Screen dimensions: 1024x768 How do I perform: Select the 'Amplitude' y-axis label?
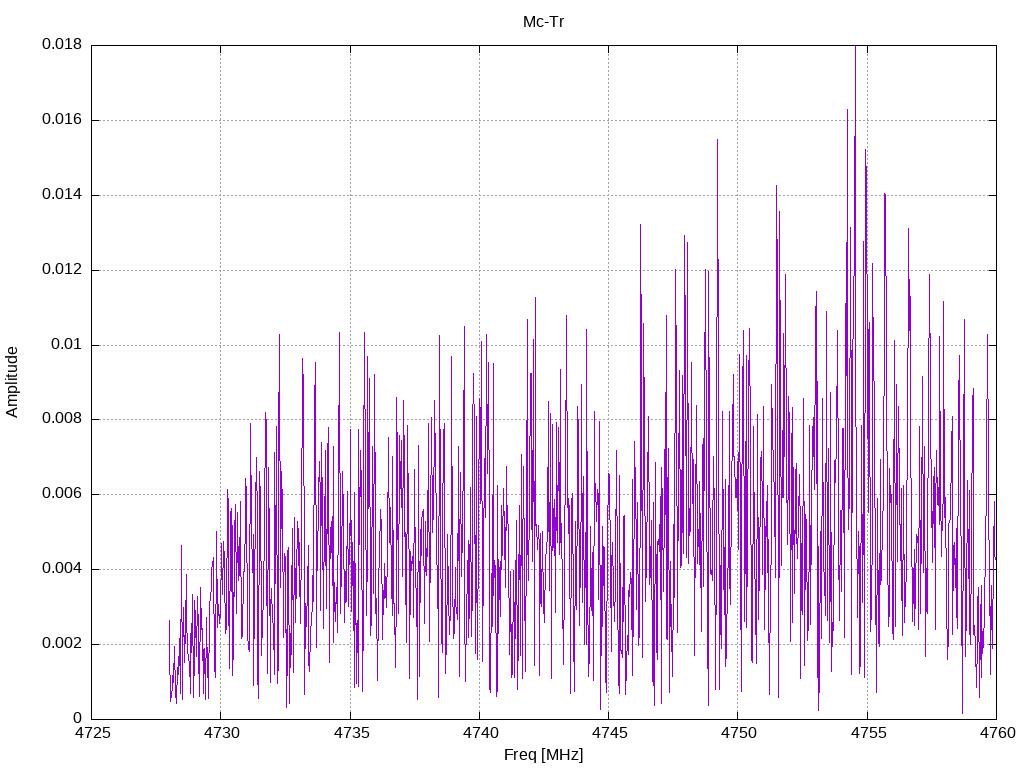[12, 382]
